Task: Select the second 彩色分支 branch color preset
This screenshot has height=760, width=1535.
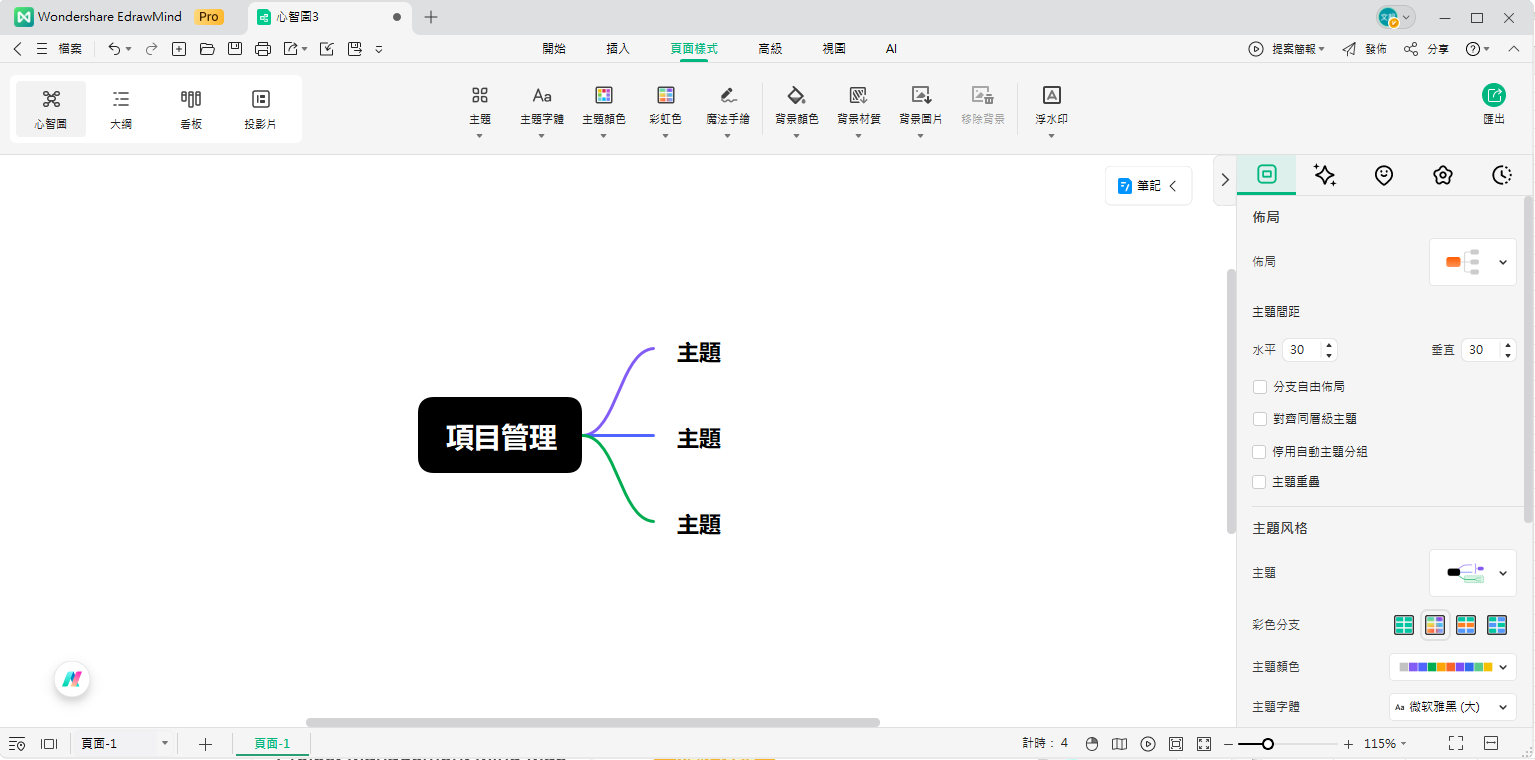Action: point(1435,624)
